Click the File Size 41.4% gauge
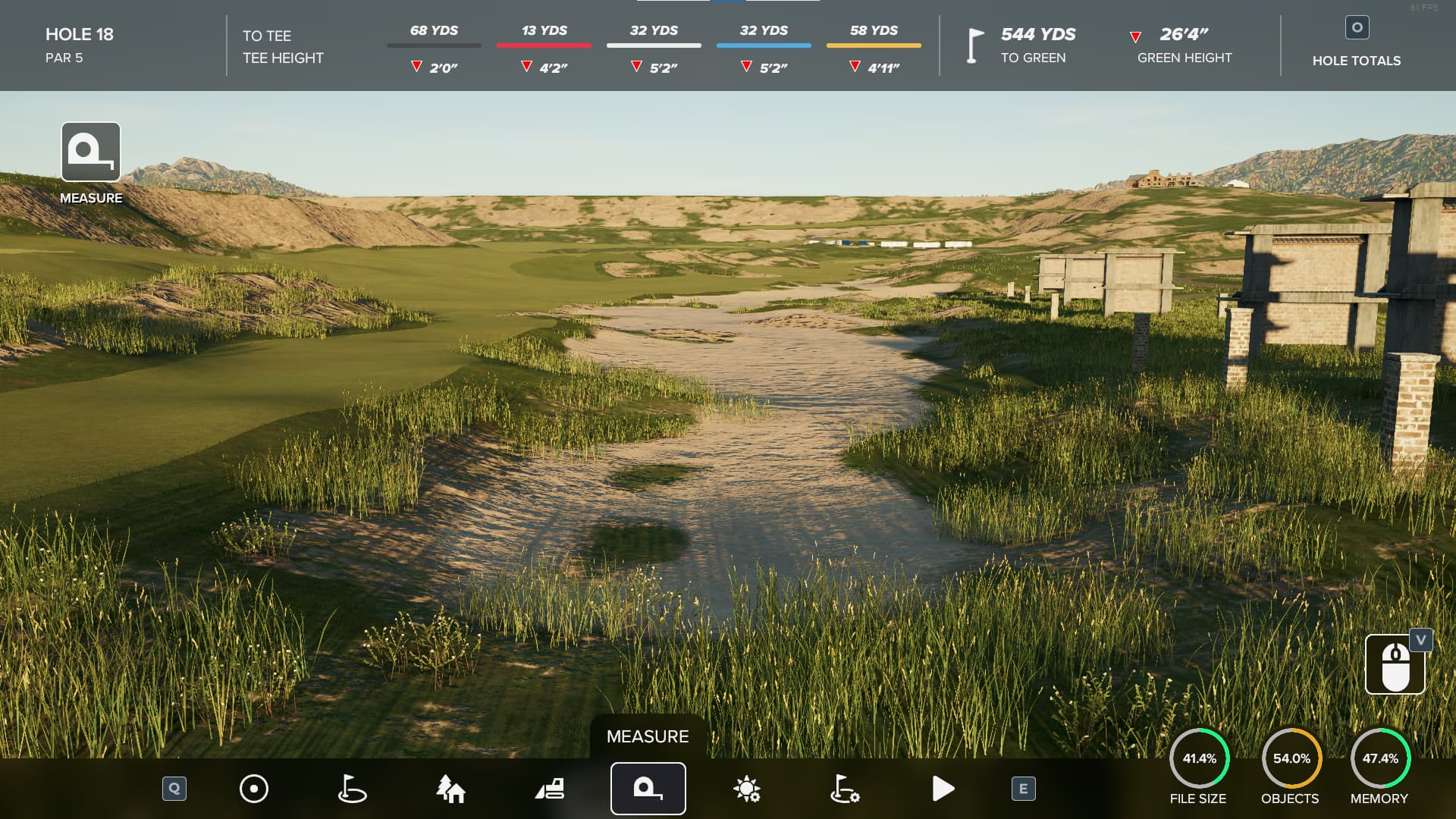1456x819 pixels. pyautogui.click(x=1199, y=759)
